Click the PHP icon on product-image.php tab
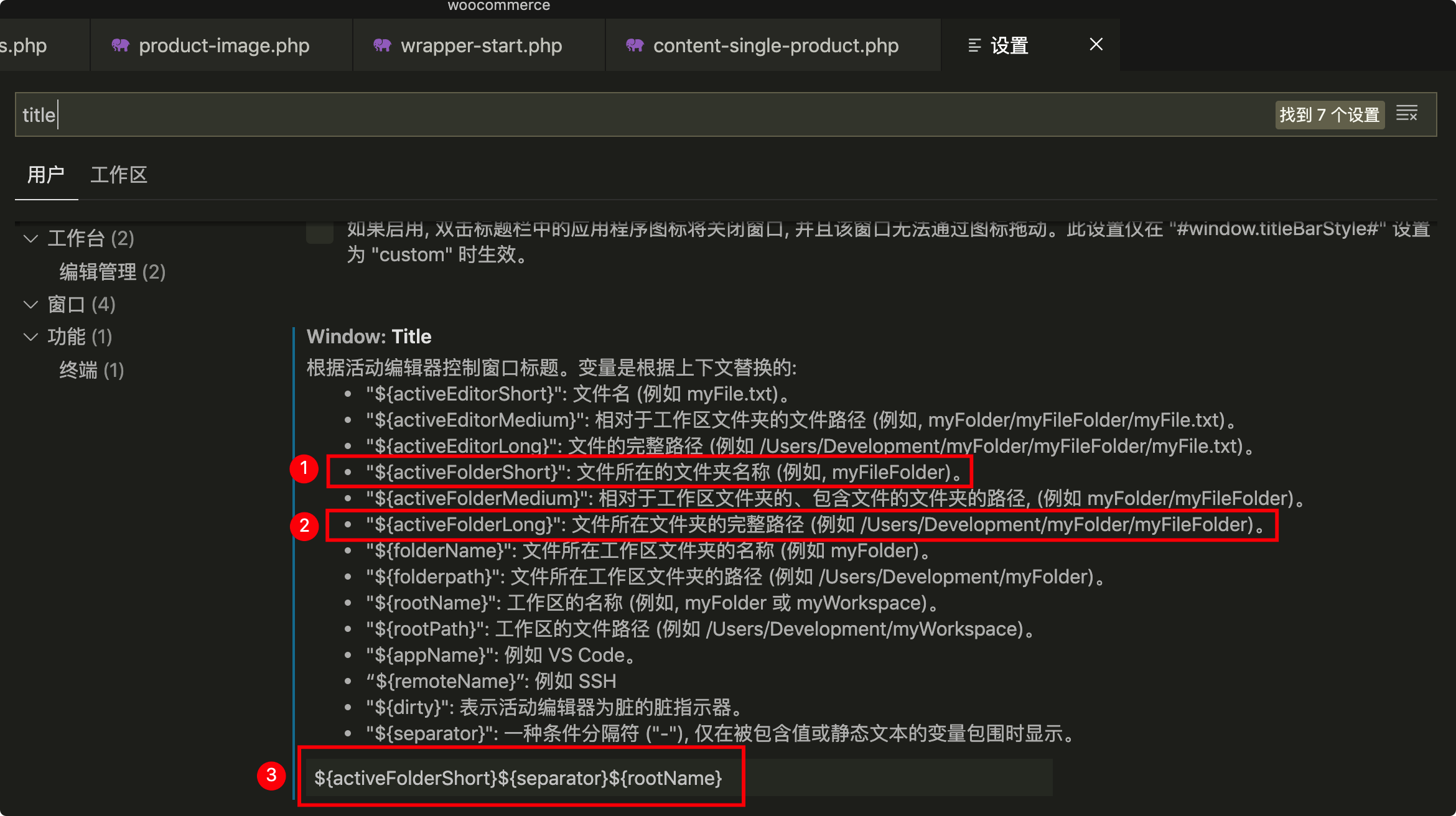This screenshot has width=1456, height=816. [x=122, y=45]
